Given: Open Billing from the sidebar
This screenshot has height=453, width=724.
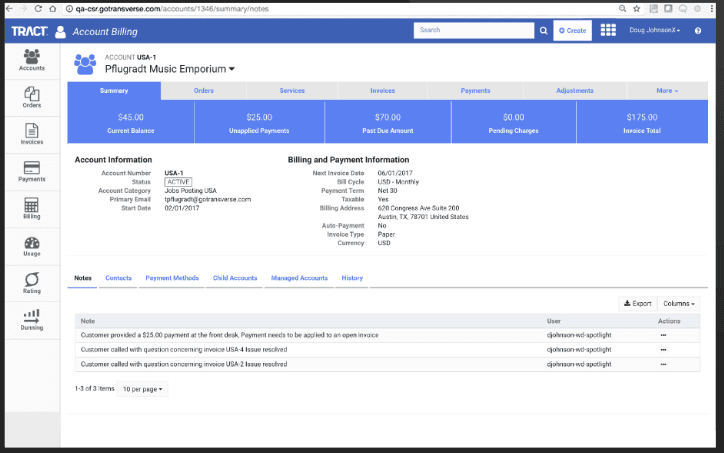Looking at the screenshot, I should pos(31,208).
